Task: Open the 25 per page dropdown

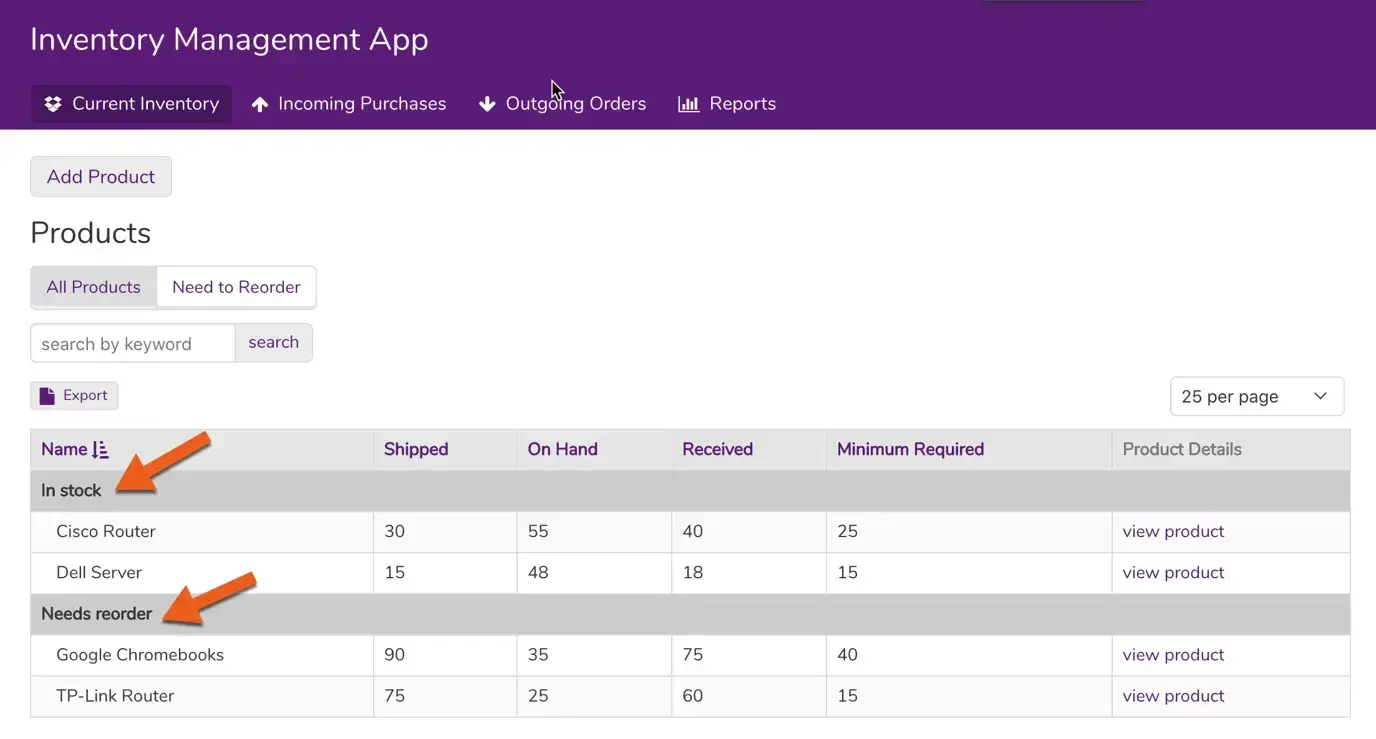Action: pos(1256,396)
